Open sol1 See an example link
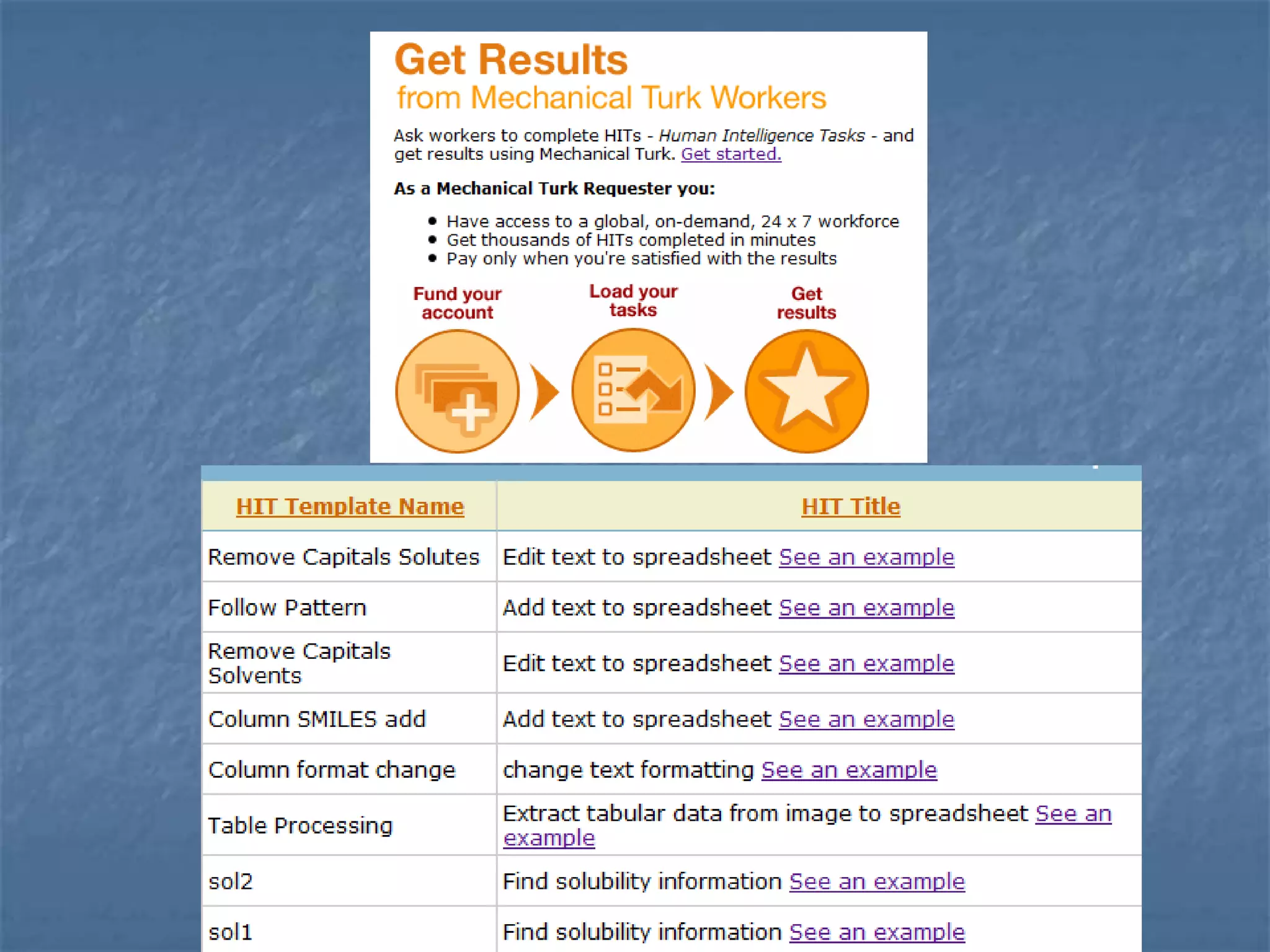The width and height of the screenshot is (1270, 952). pos(877,932)
